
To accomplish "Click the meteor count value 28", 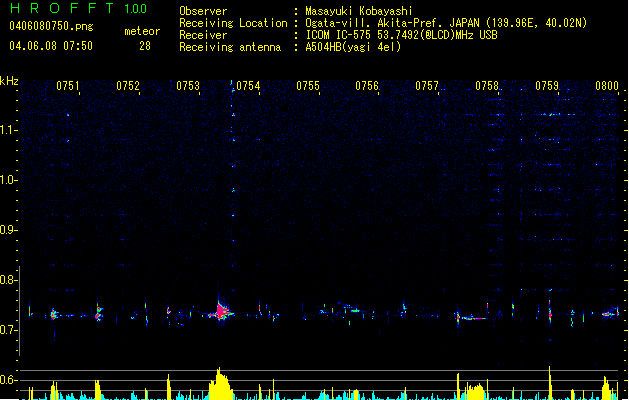I will (x=145, y=46).
